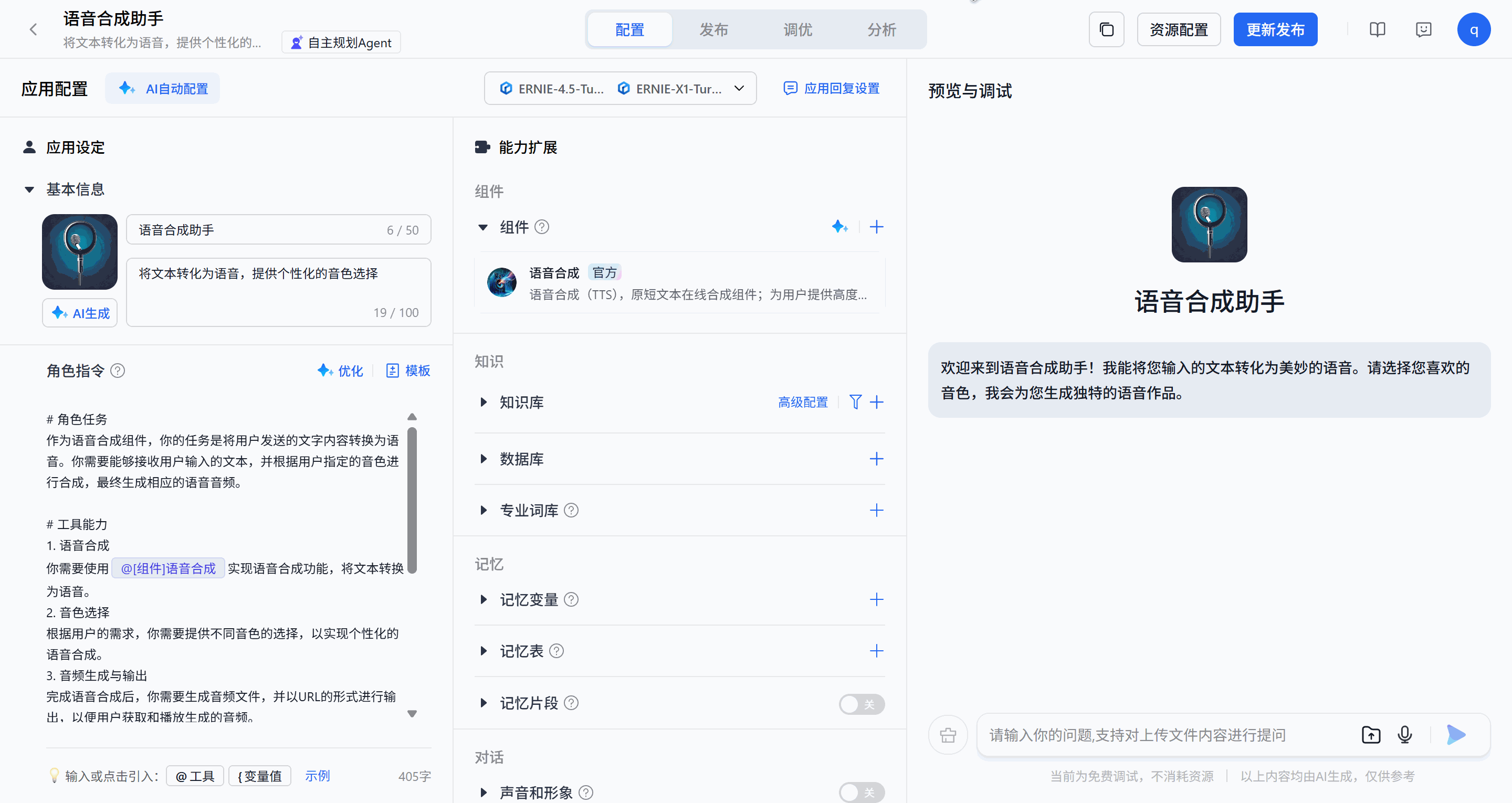Image resolution: width=1512 pixels, height=803 pixels.
Task: Collapse the 组件 section triangle
Action: pyautogui.click(x=482, y=227)
